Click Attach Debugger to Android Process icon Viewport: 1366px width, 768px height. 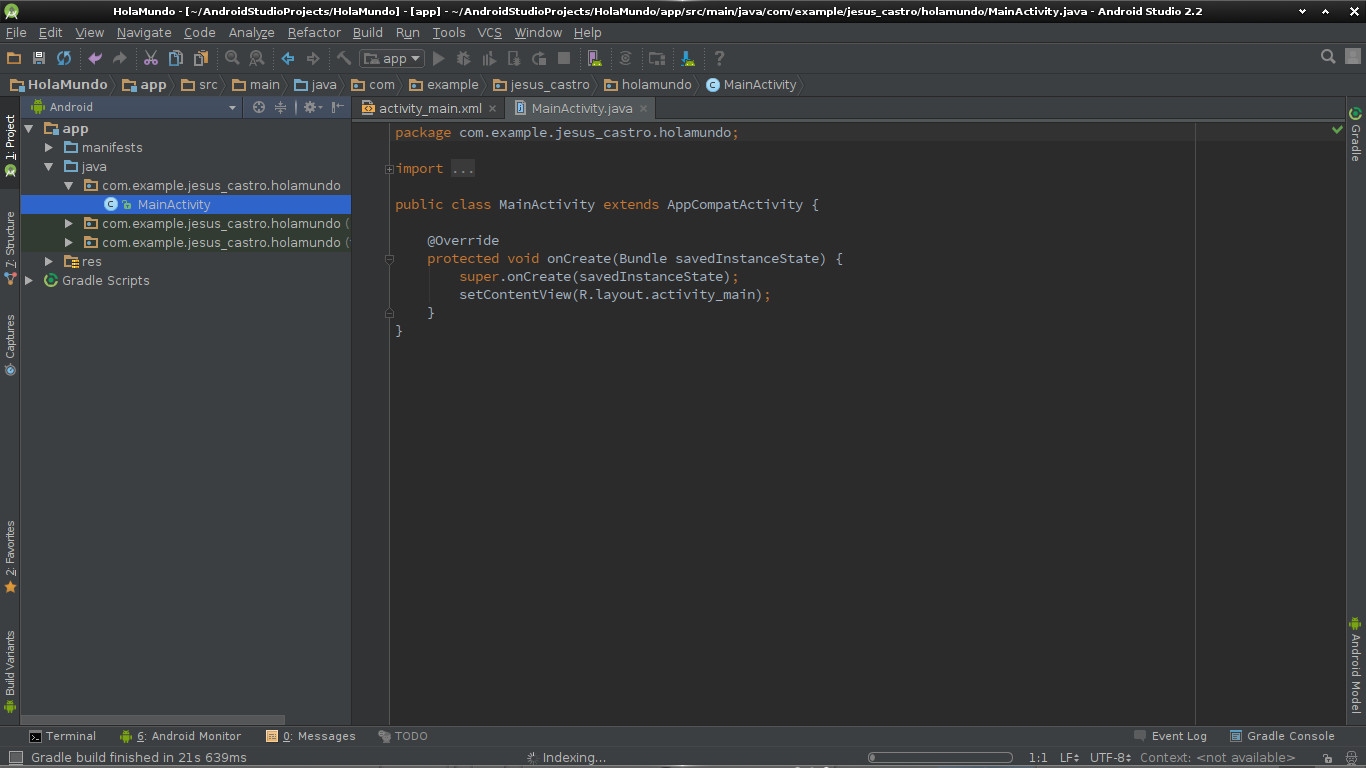click(514, 59)
